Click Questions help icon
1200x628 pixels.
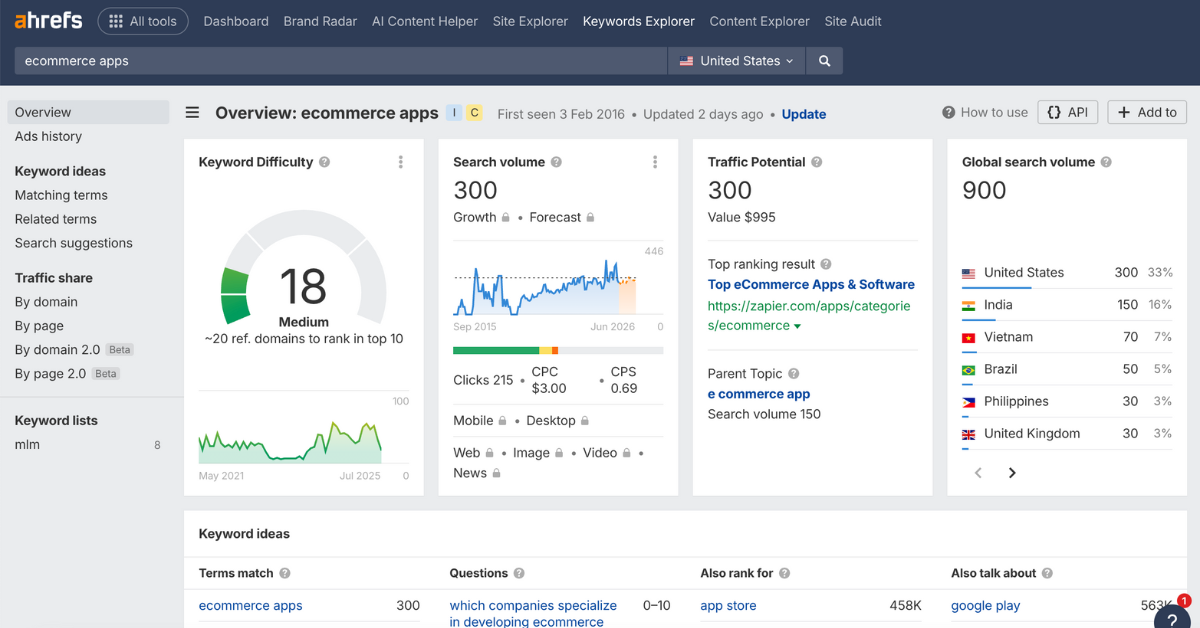point(519,574)
